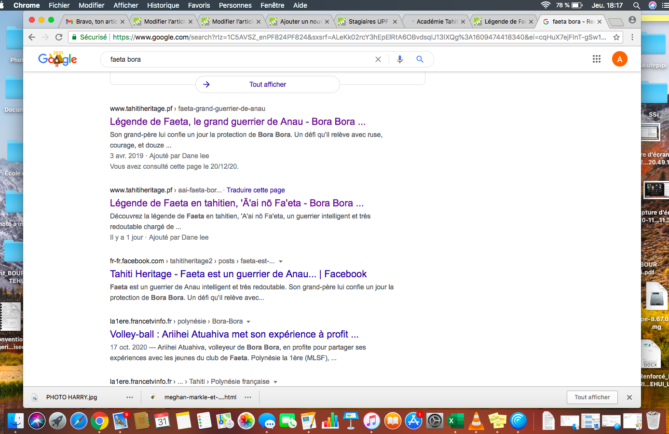Open Chrome three-dot menu
Viewport: 669px width, 434px height.
(x=632, y=37)
